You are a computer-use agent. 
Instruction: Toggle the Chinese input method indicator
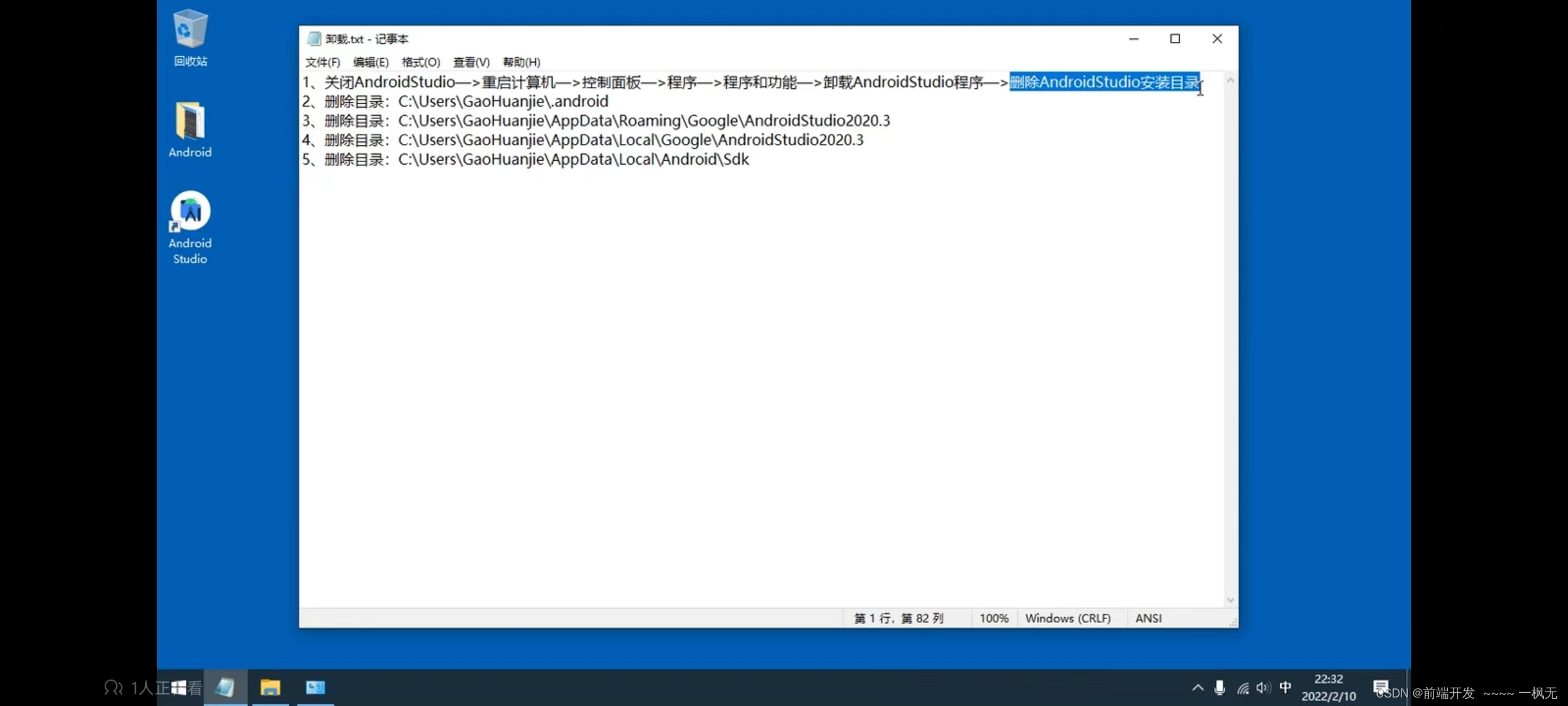pos(1285,687)
